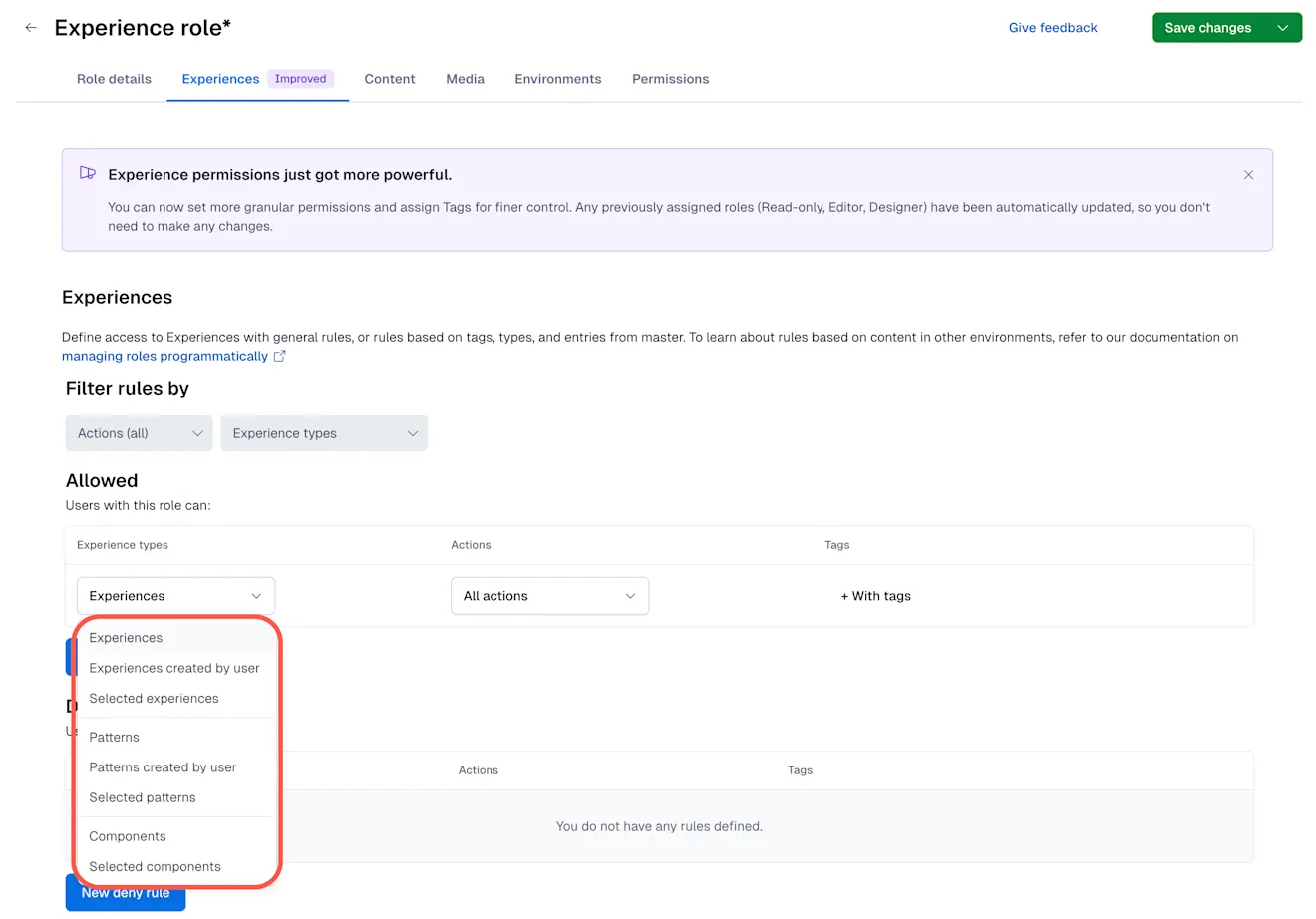Open the Permissions tab
Image resolution: width=1316 pixels, height=919 pixels.
click(x=670, y=79)
